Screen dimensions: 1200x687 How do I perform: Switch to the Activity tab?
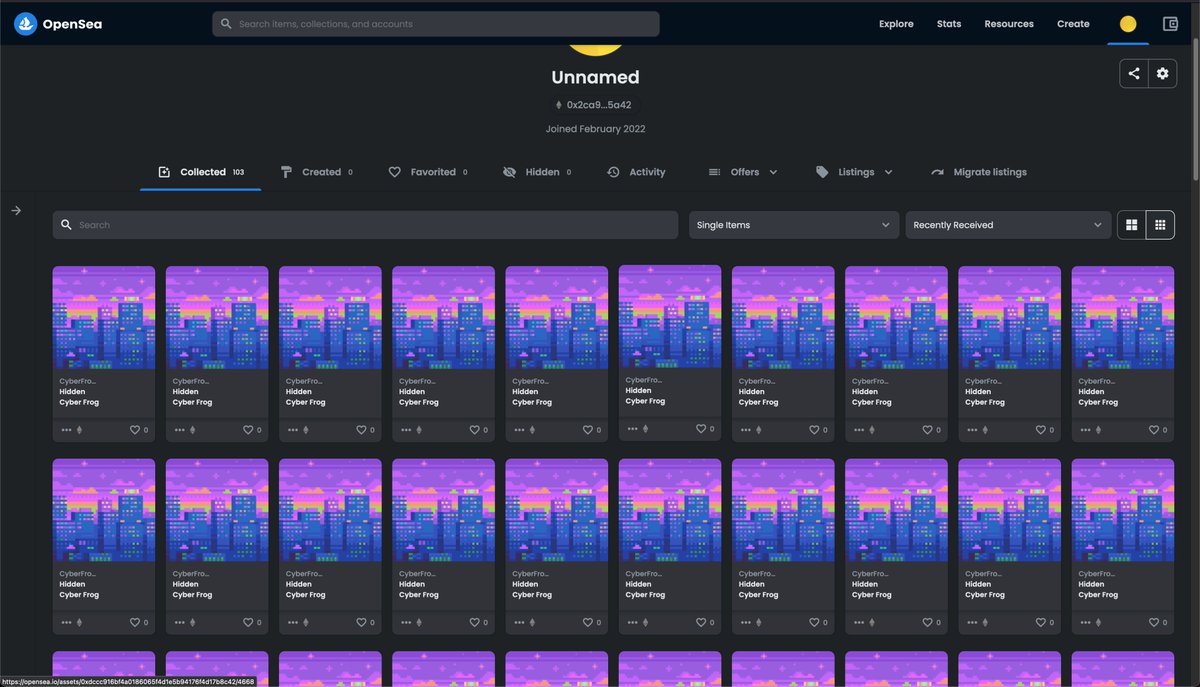[636, 172]
